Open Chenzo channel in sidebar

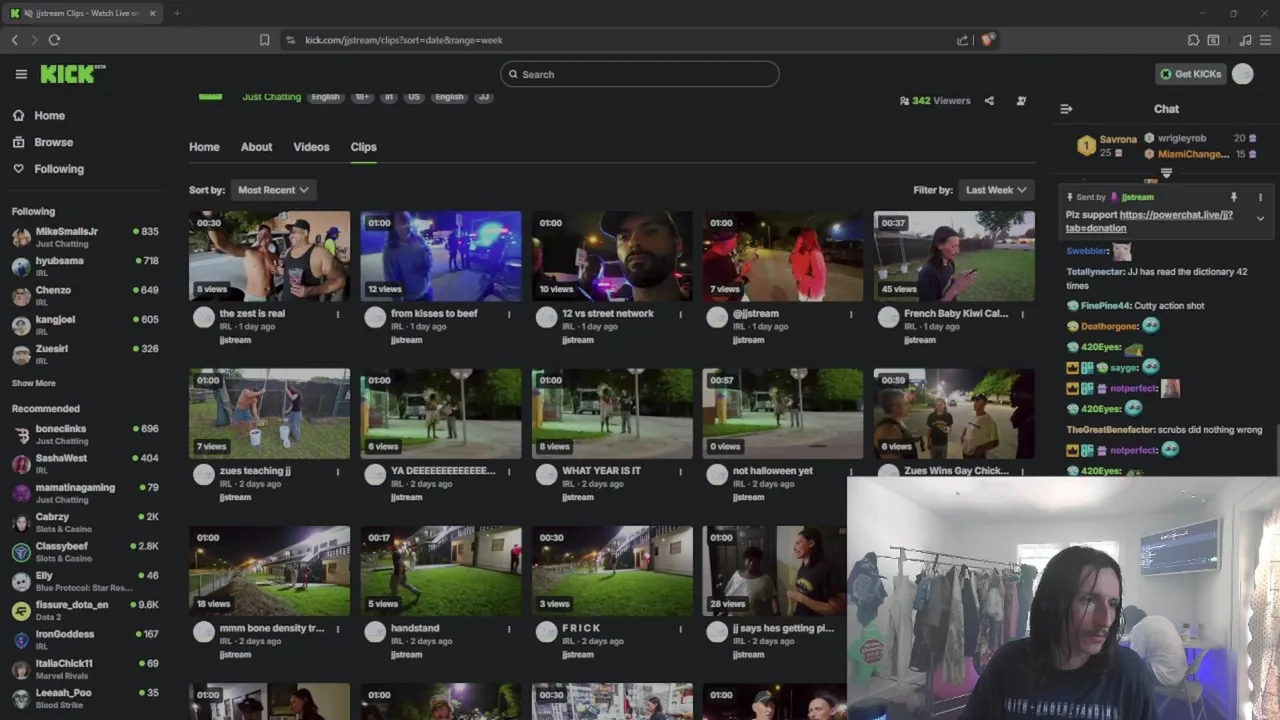[x=85, y=295]
